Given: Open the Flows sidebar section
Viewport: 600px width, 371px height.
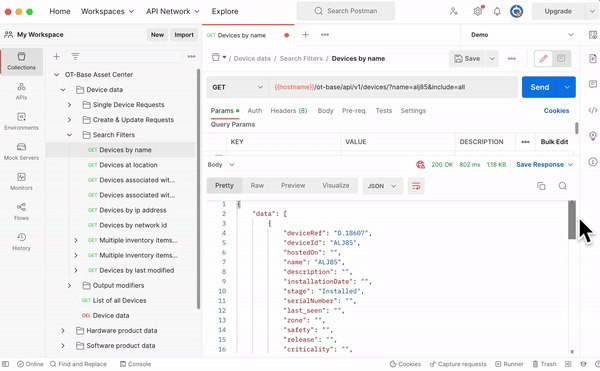Looking at the screenshot, I should (x=21, y=212).
